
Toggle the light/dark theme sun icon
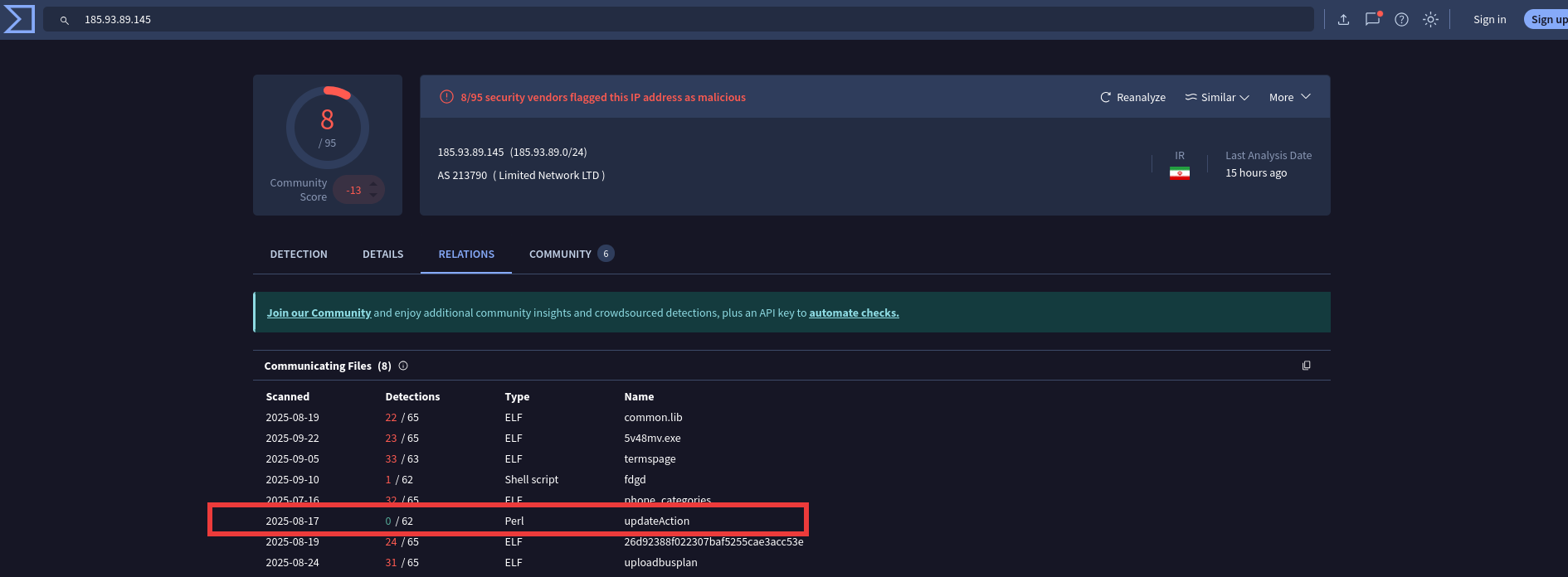1430,20
